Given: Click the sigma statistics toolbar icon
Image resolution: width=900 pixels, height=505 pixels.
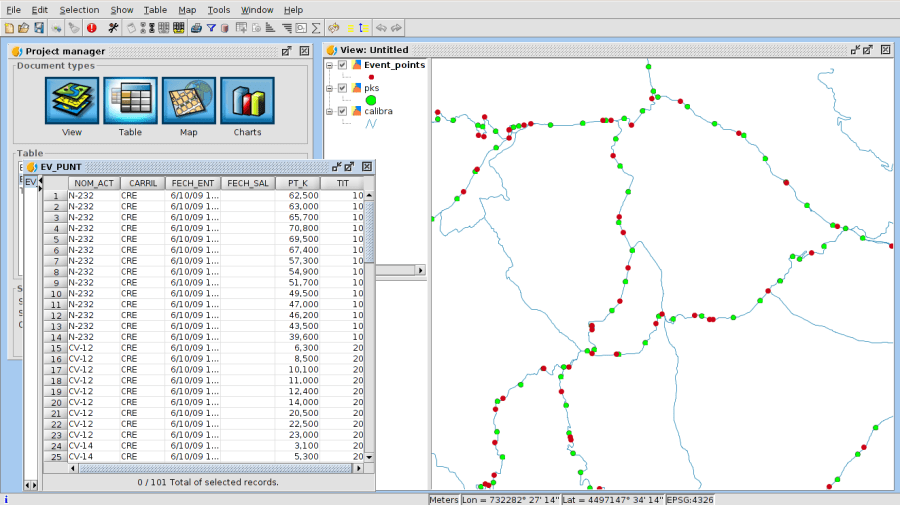Looking at the screenshot, I should pos(316,28).
